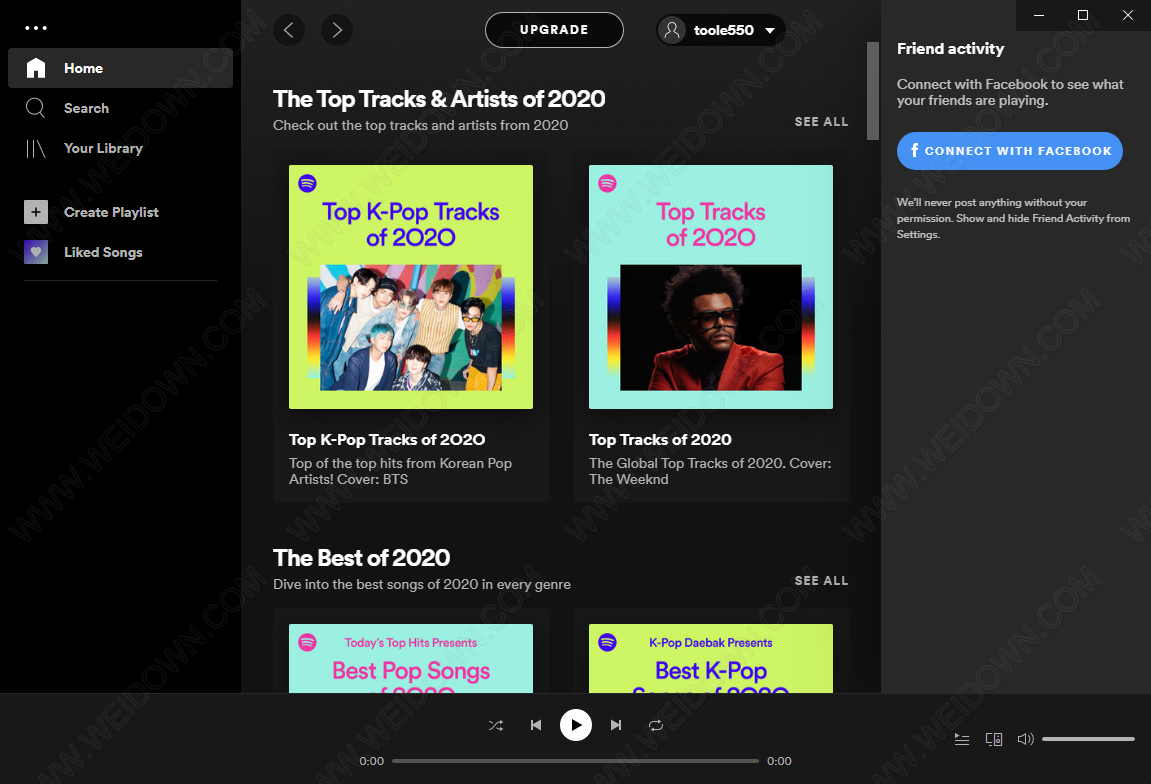Click 'The Global Top Tracks of 2020' description
The image size is (1151, 784).
point(710,471)
